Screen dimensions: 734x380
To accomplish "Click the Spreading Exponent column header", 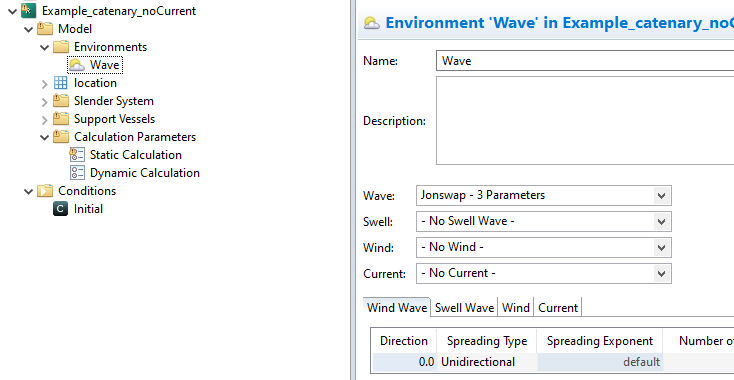I will point(600,341).
